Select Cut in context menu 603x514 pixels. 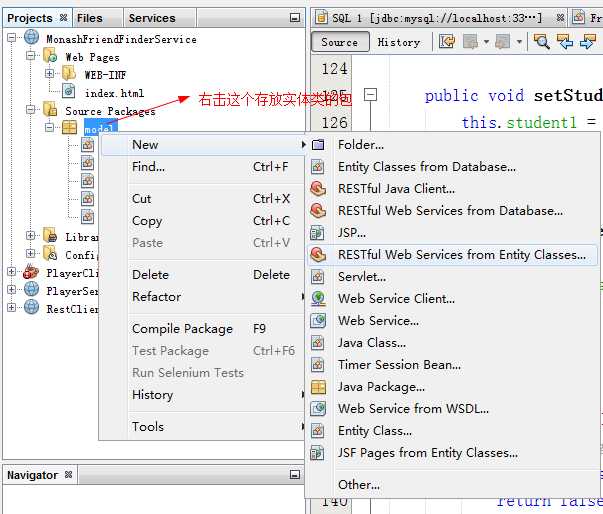(204, 199)
